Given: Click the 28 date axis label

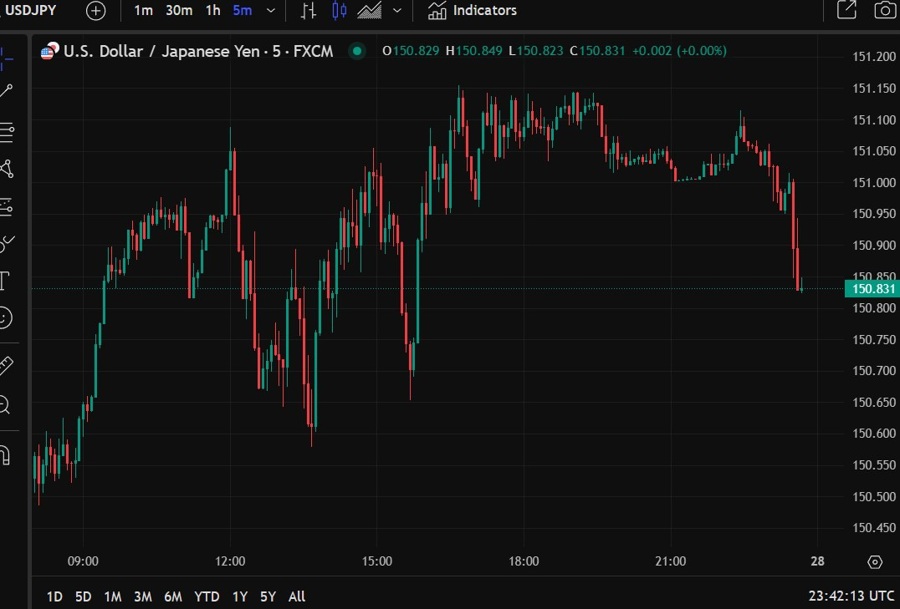Looking at the screenshot, I should coord(817,561).
